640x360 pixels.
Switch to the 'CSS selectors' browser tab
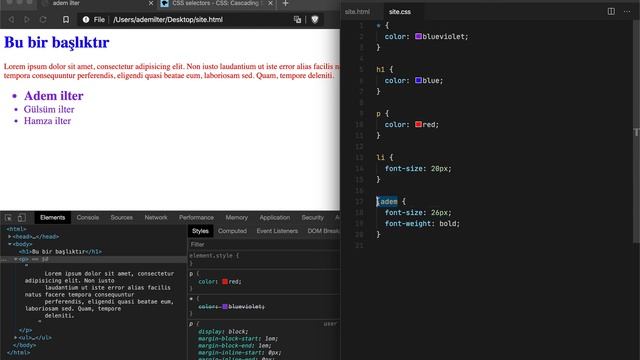click(216, 3)
